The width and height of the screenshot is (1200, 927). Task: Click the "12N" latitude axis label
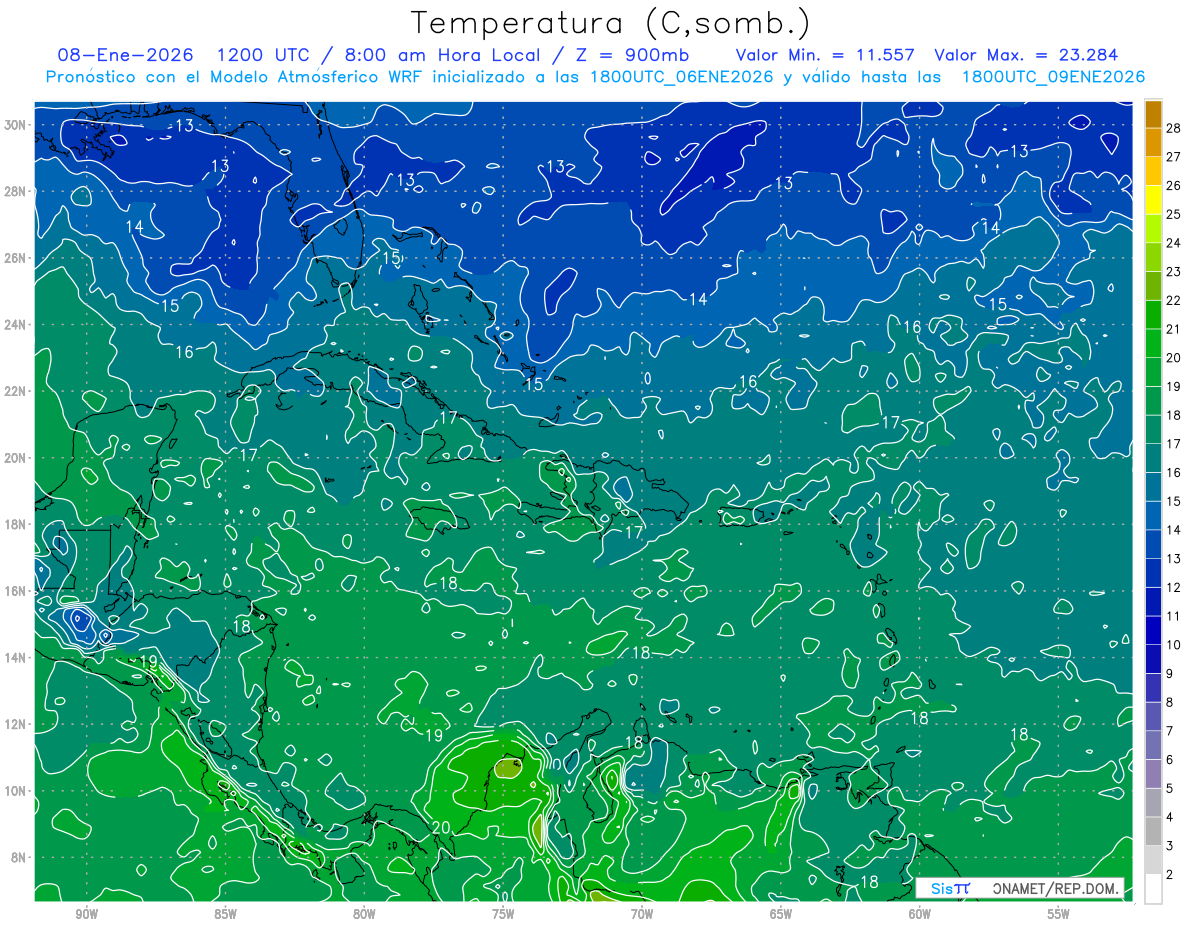pyautogui.click(x=15, y=724)
